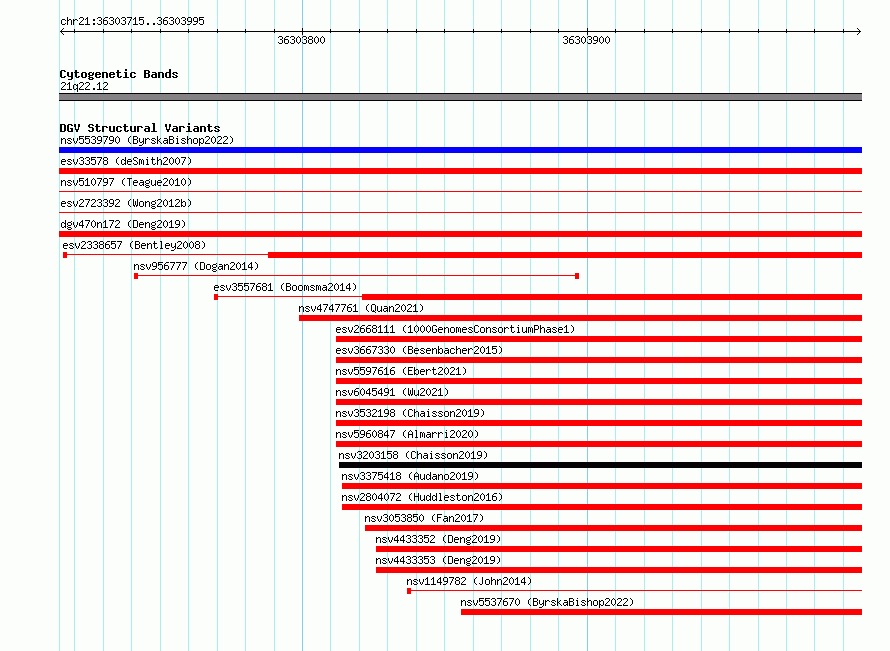Click the DGV Structural Variants track title

140,128
